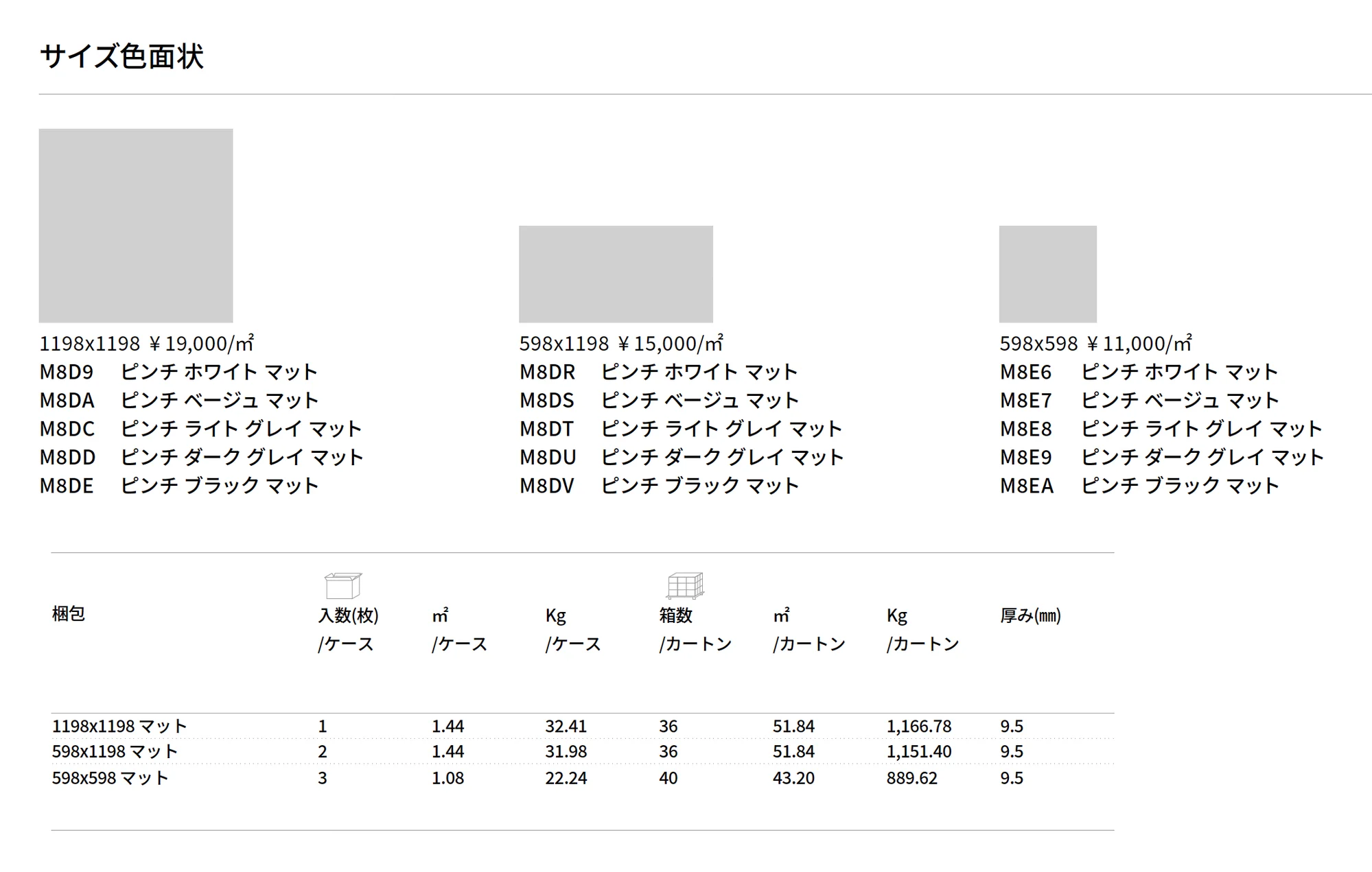Select product code M8D9 ピンチ ホワイト マット
The height and width of the screenshot is (872, 1372).
[178, 372]
